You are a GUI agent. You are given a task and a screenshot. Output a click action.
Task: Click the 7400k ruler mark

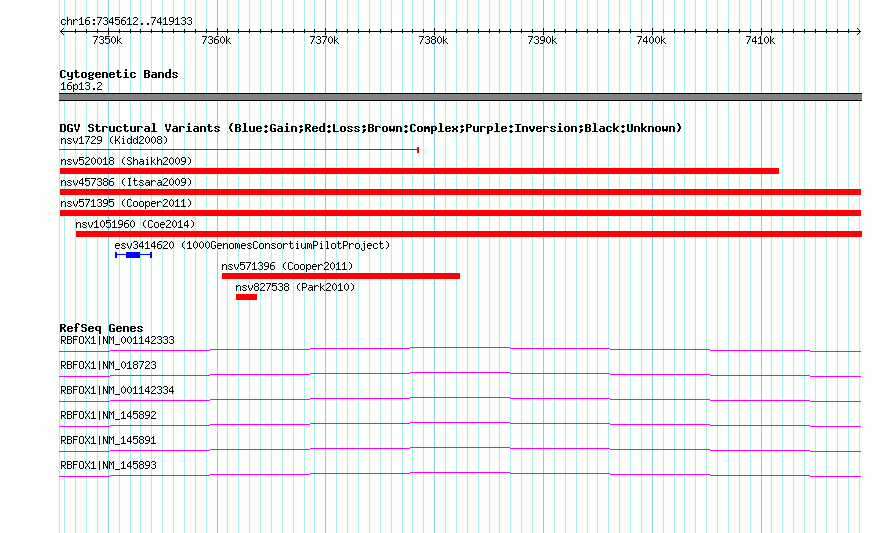point(651,40)
